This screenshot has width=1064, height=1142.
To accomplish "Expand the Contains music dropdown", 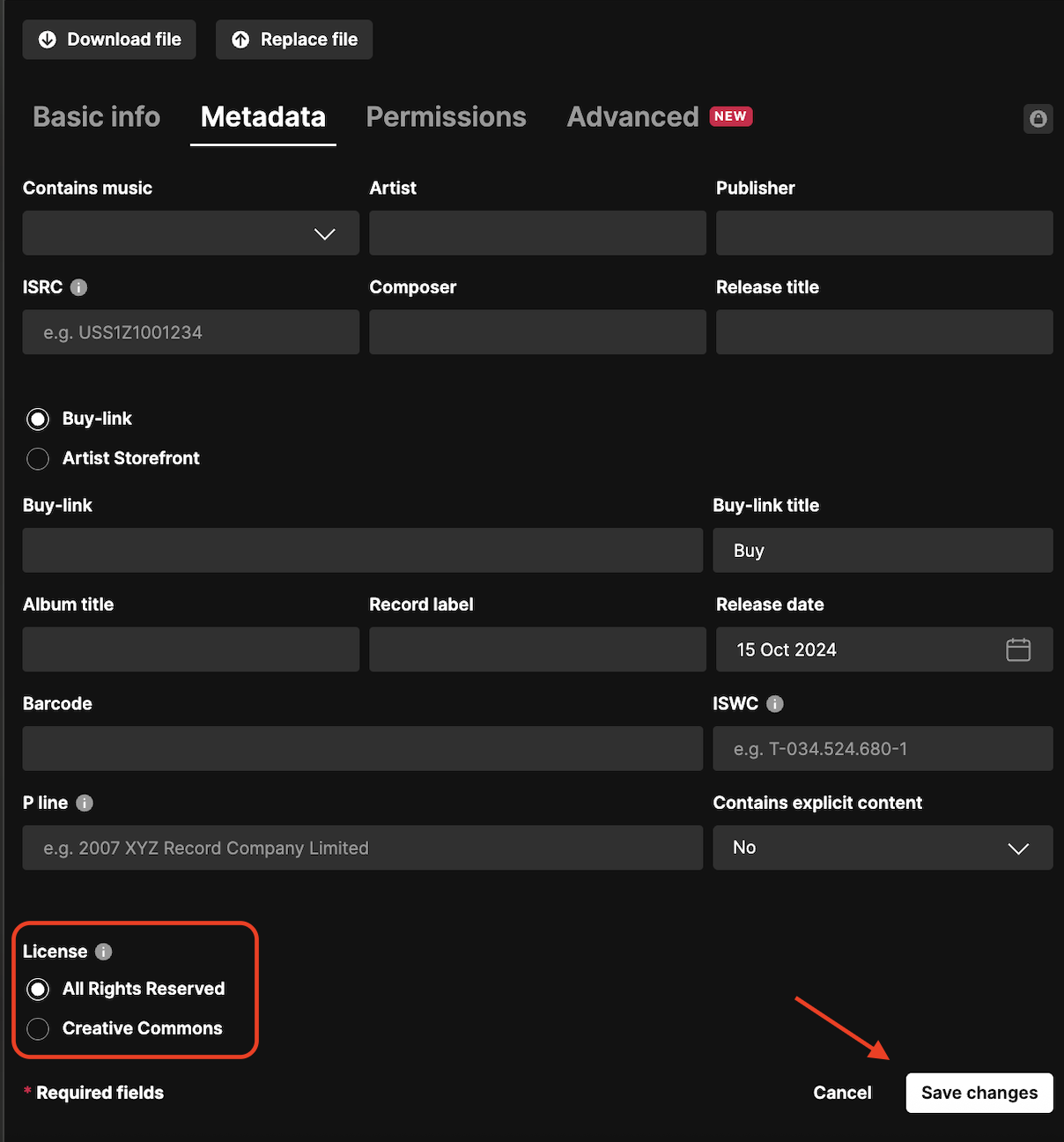I will click(x=190, y=233).
